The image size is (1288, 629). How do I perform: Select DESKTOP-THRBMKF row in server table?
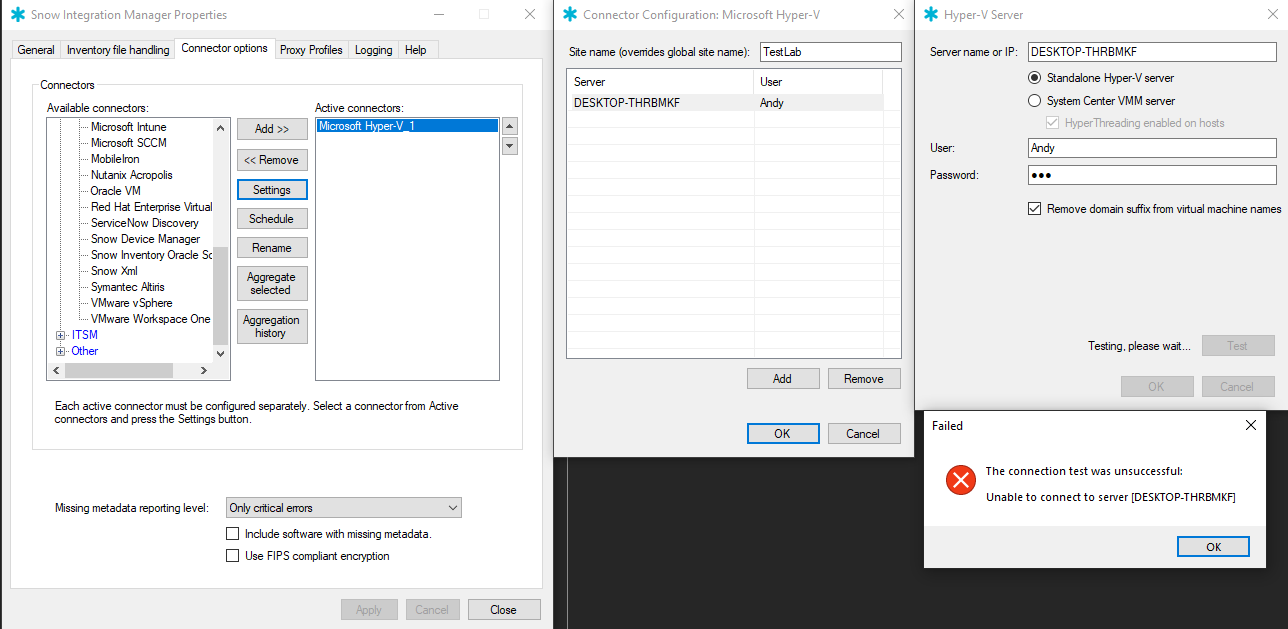pos(725,103)
